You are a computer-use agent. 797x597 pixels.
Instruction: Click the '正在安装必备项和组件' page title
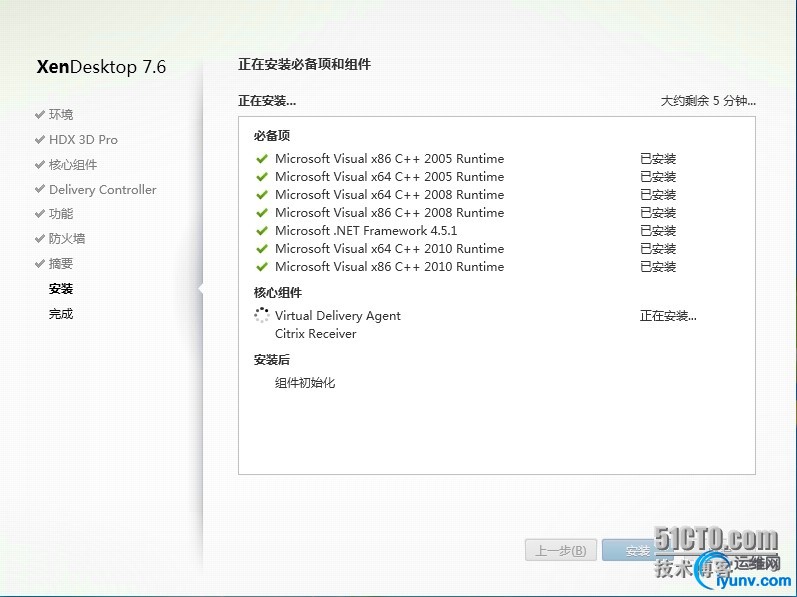(x=304, y=64)
